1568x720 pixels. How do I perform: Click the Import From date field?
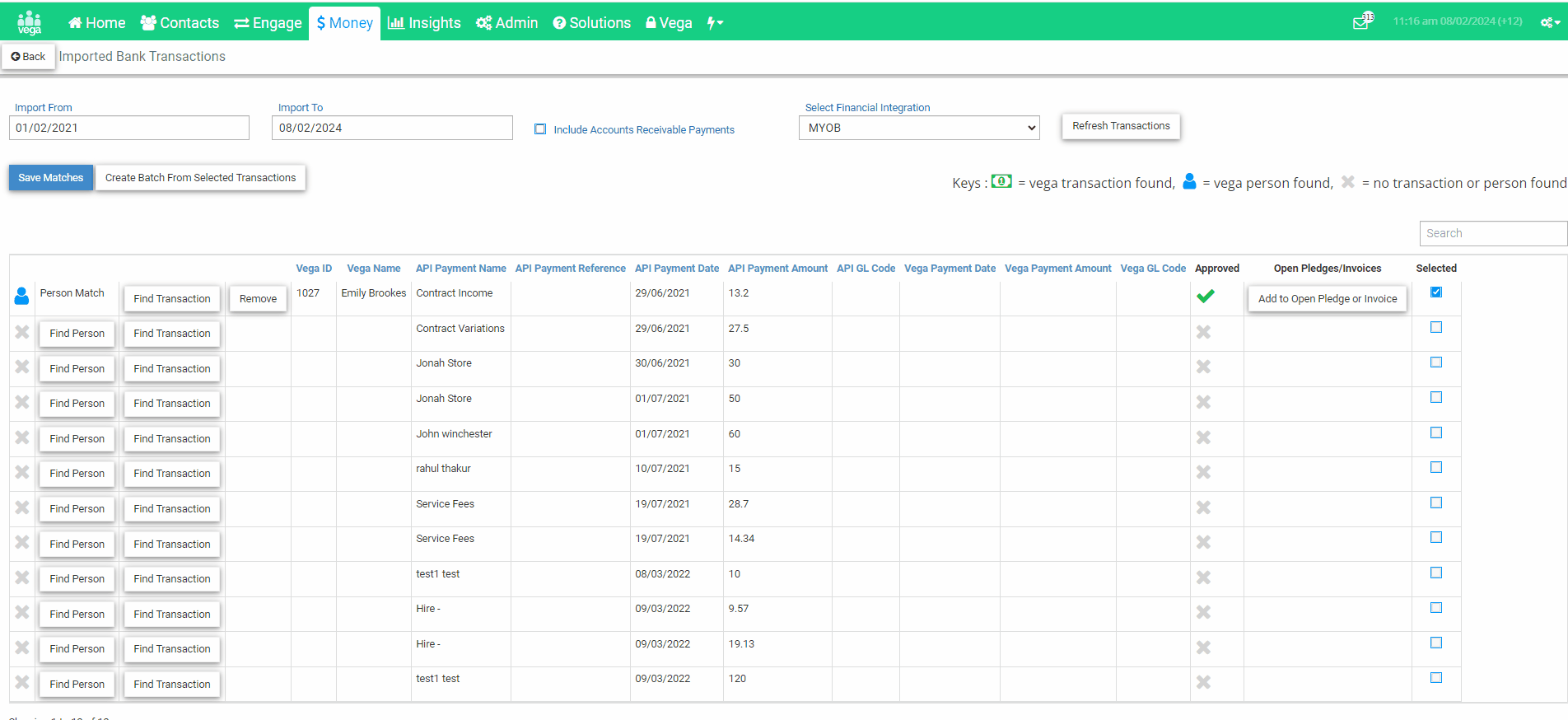(129, 128)
